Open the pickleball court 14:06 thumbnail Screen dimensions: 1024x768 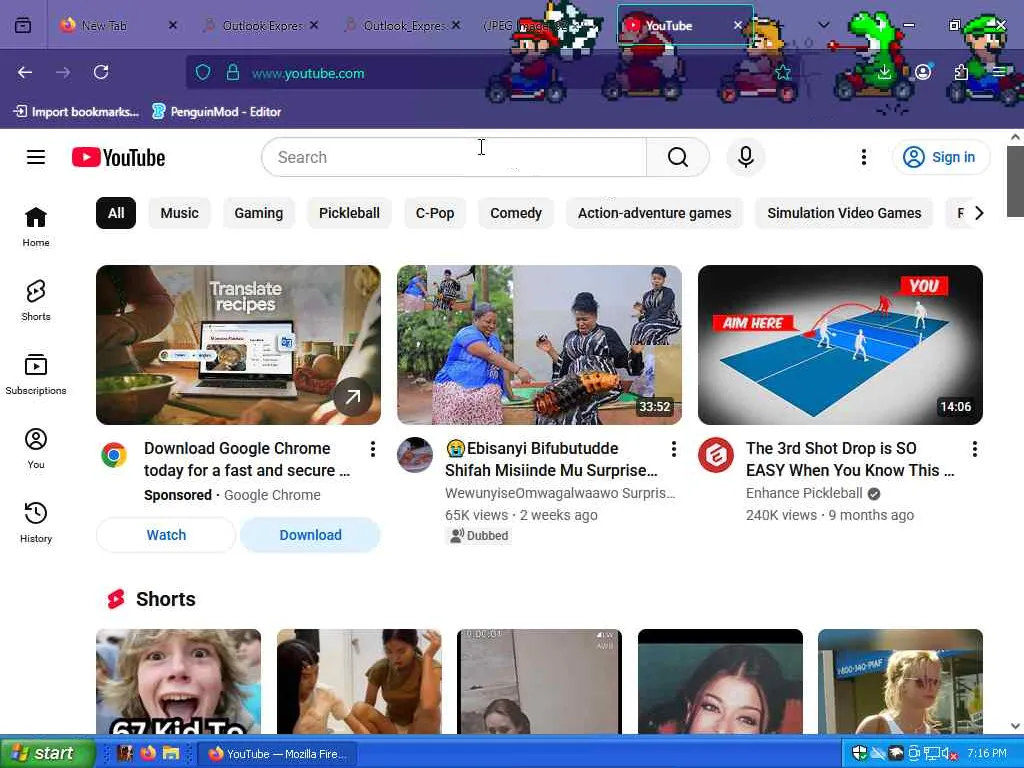(x=840, y=345)
